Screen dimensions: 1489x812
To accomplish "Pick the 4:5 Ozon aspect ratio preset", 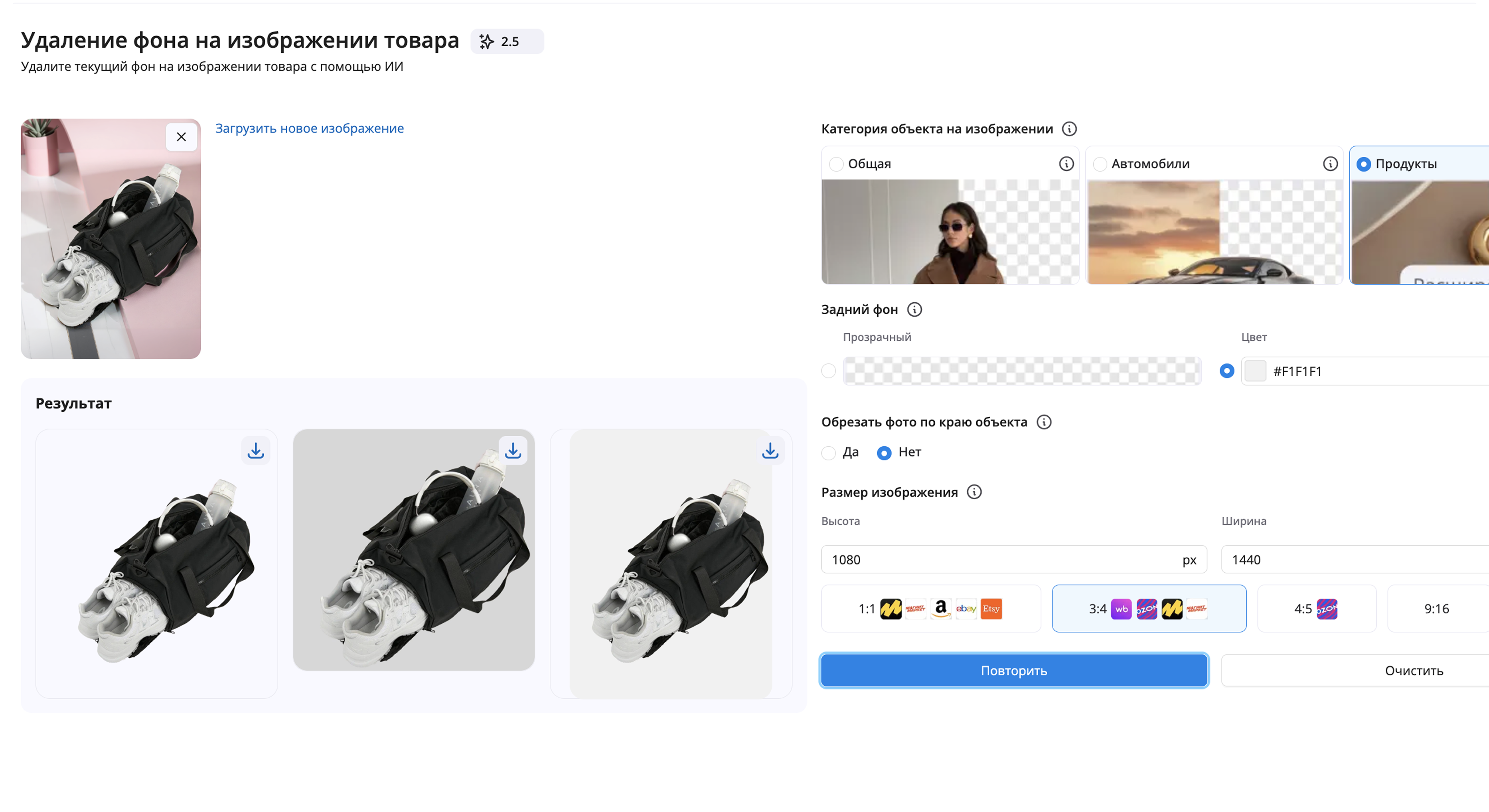I will (1316, 609).
